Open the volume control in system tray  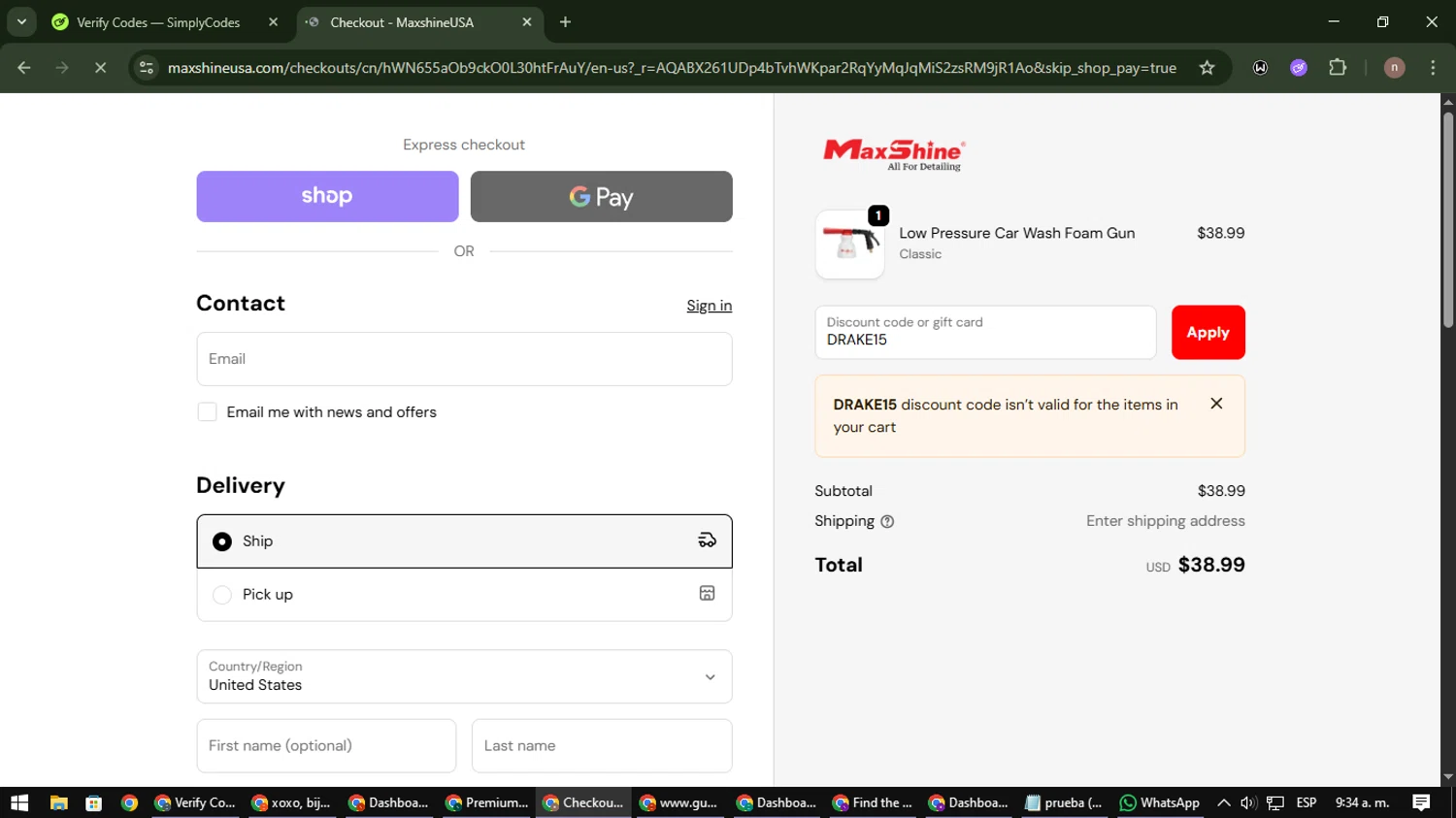[1248, 802]
